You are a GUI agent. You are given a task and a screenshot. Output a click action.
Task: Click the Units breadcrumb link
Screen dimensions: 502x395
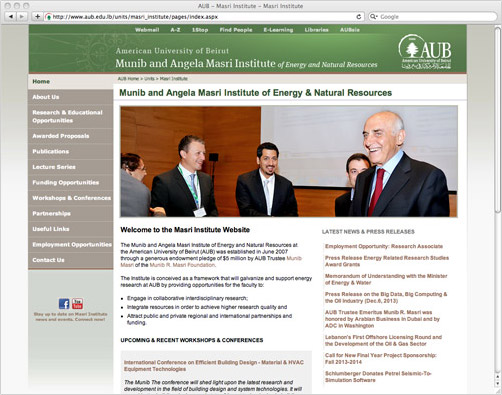click(x=149, y=79)
